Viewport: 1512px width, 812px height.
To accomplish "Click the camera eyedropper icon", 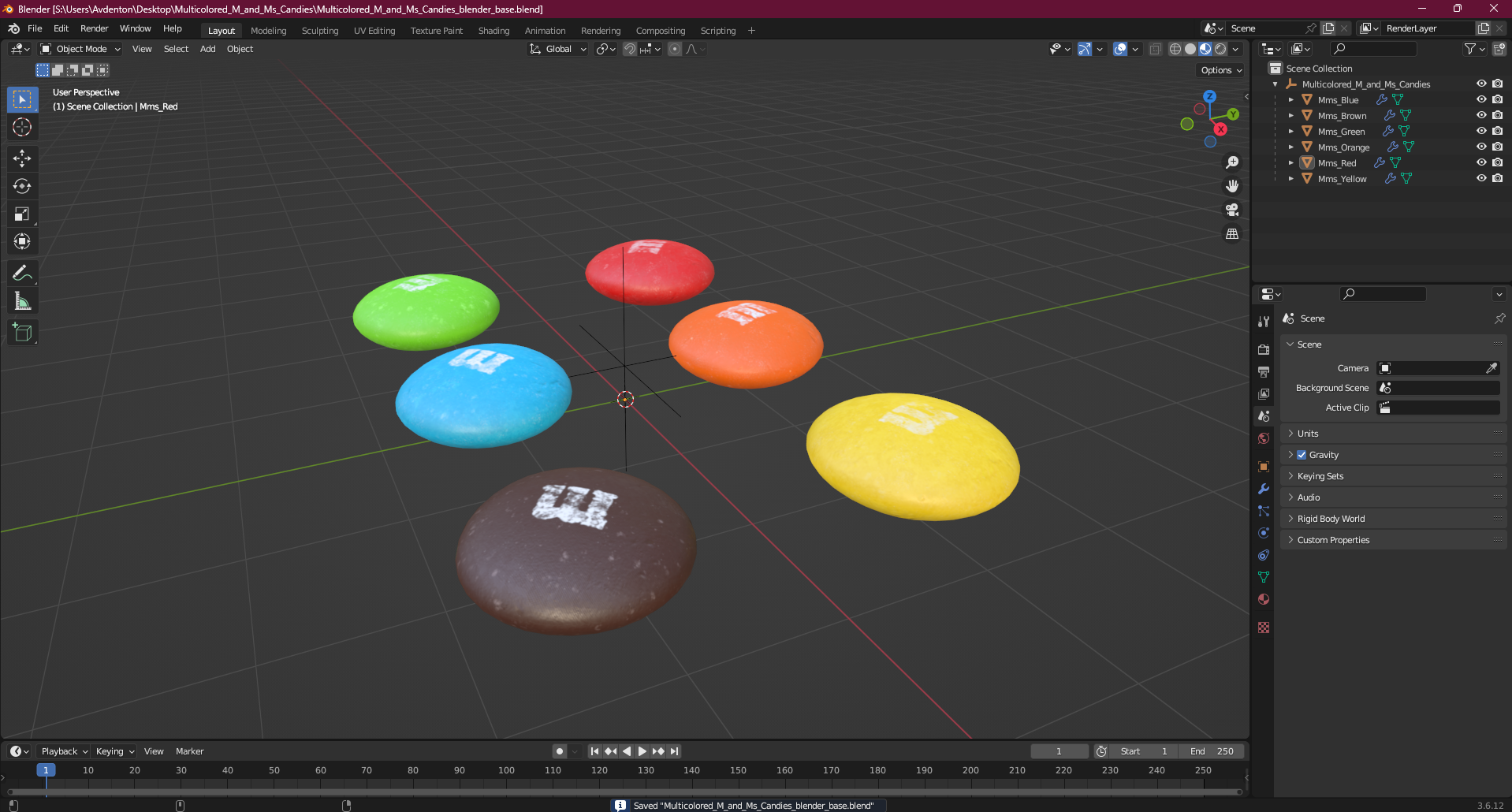I will pyautogui.click(x=1492, y=368).
